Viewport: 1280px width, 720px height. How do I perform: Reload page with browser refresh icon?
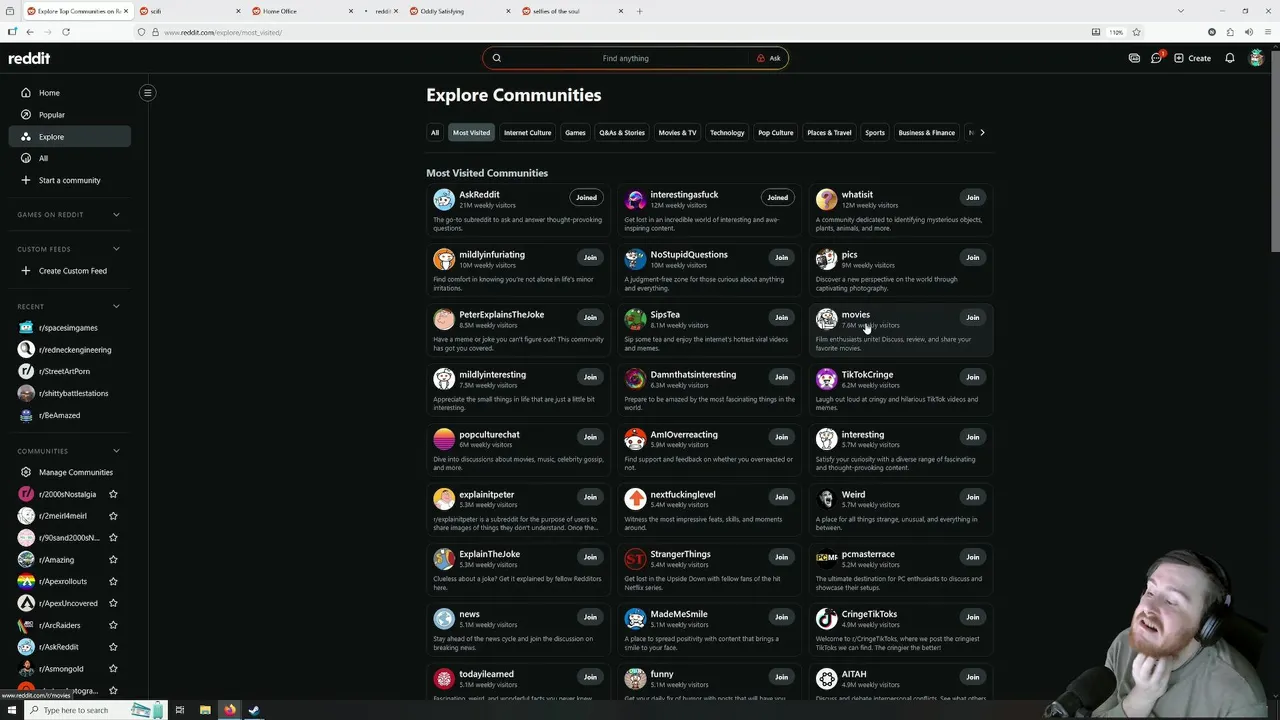[x=66, y=32]
